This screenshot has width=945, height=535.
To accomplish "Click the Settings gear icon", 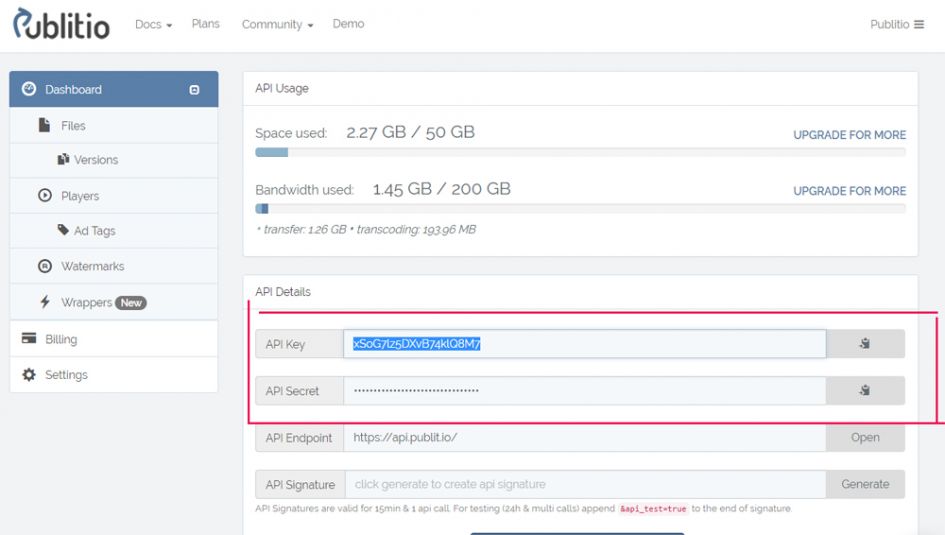I will pyautogui.click(x=29, y=374).
